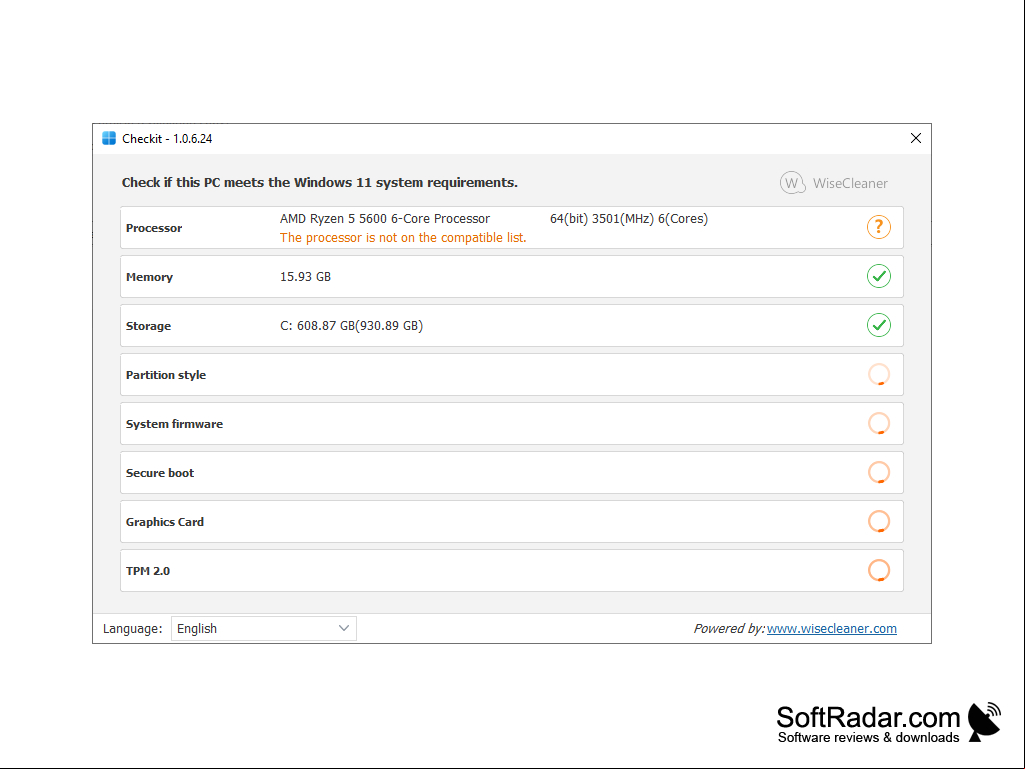1025x769 pixels.
Task: Click the Windows 11 requirements heading
Action: (320, 182)
